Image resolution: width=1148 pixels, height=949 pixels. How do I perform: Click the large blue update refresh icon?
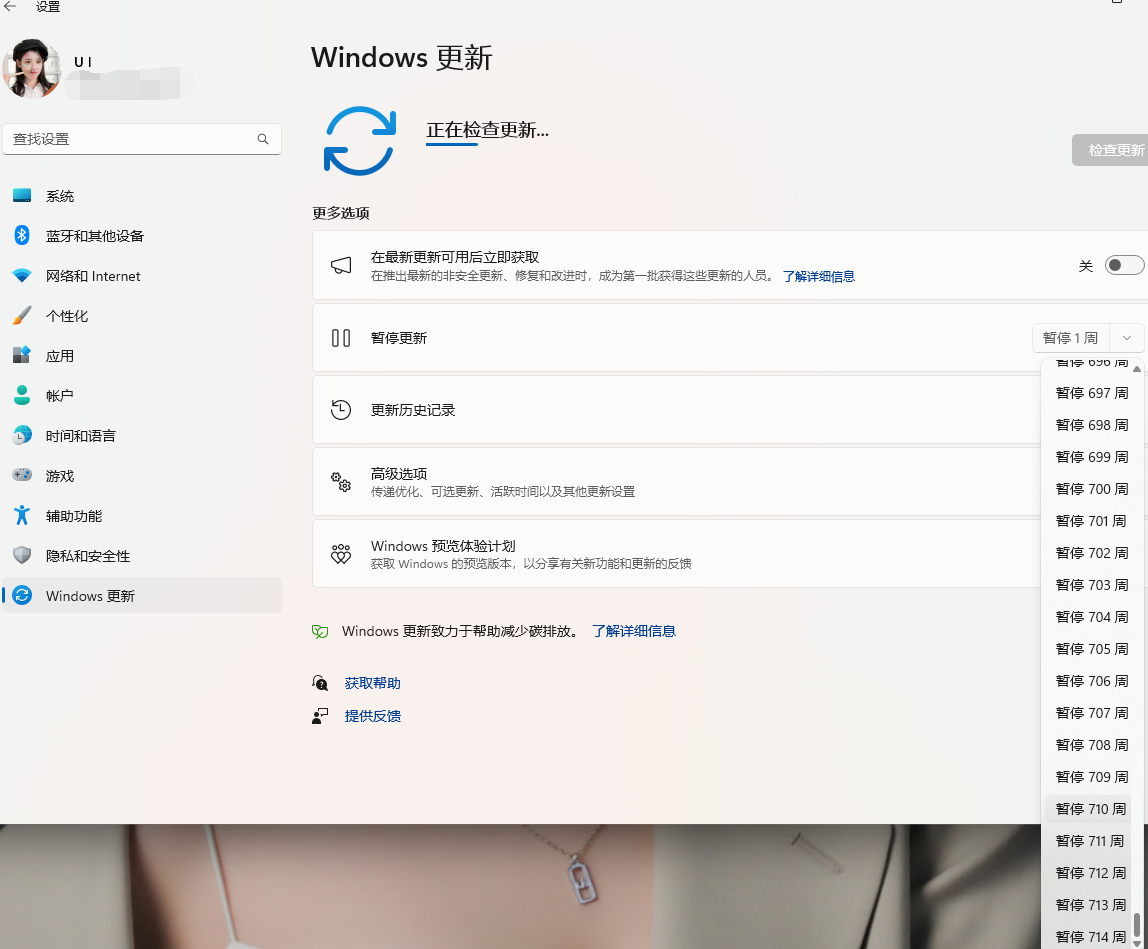[359, 141]
